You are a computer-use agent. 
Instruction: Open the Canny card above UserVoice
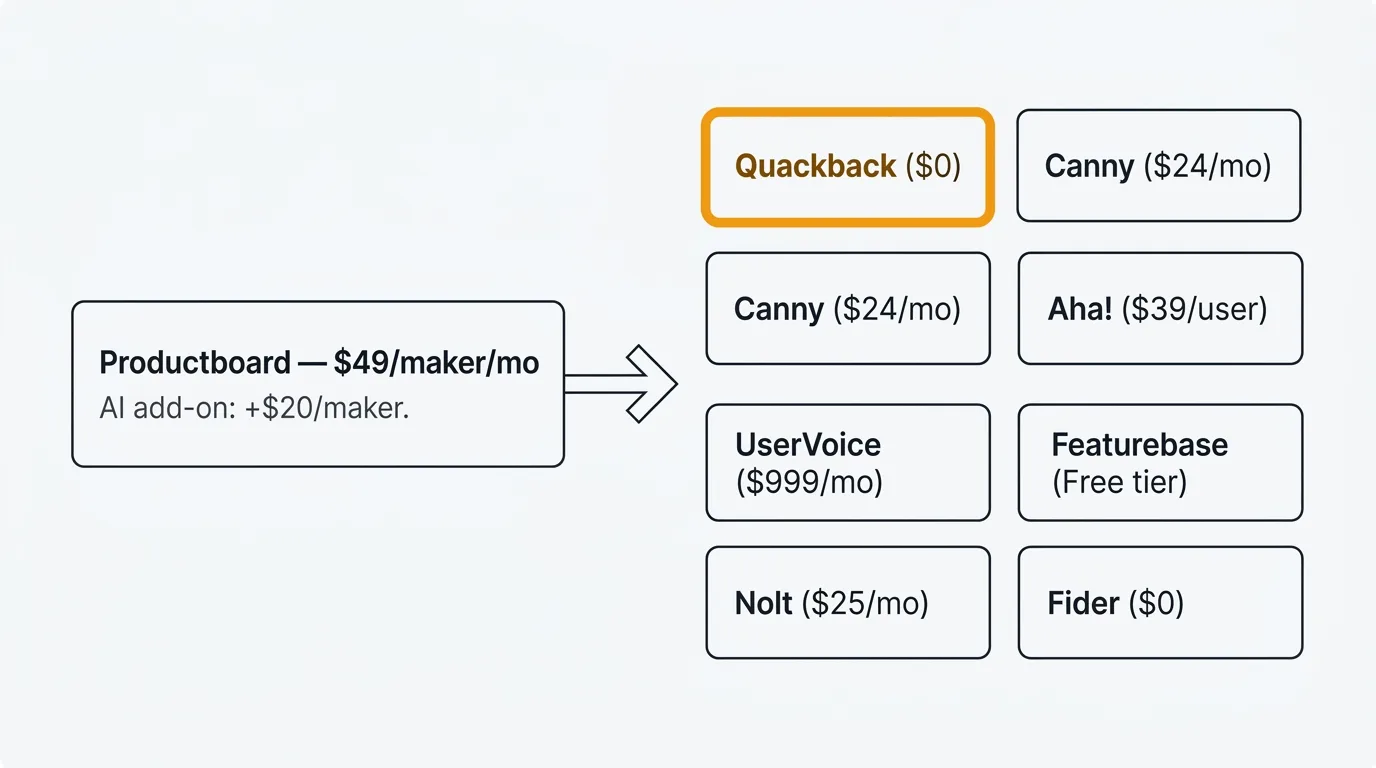click(847, 309)
